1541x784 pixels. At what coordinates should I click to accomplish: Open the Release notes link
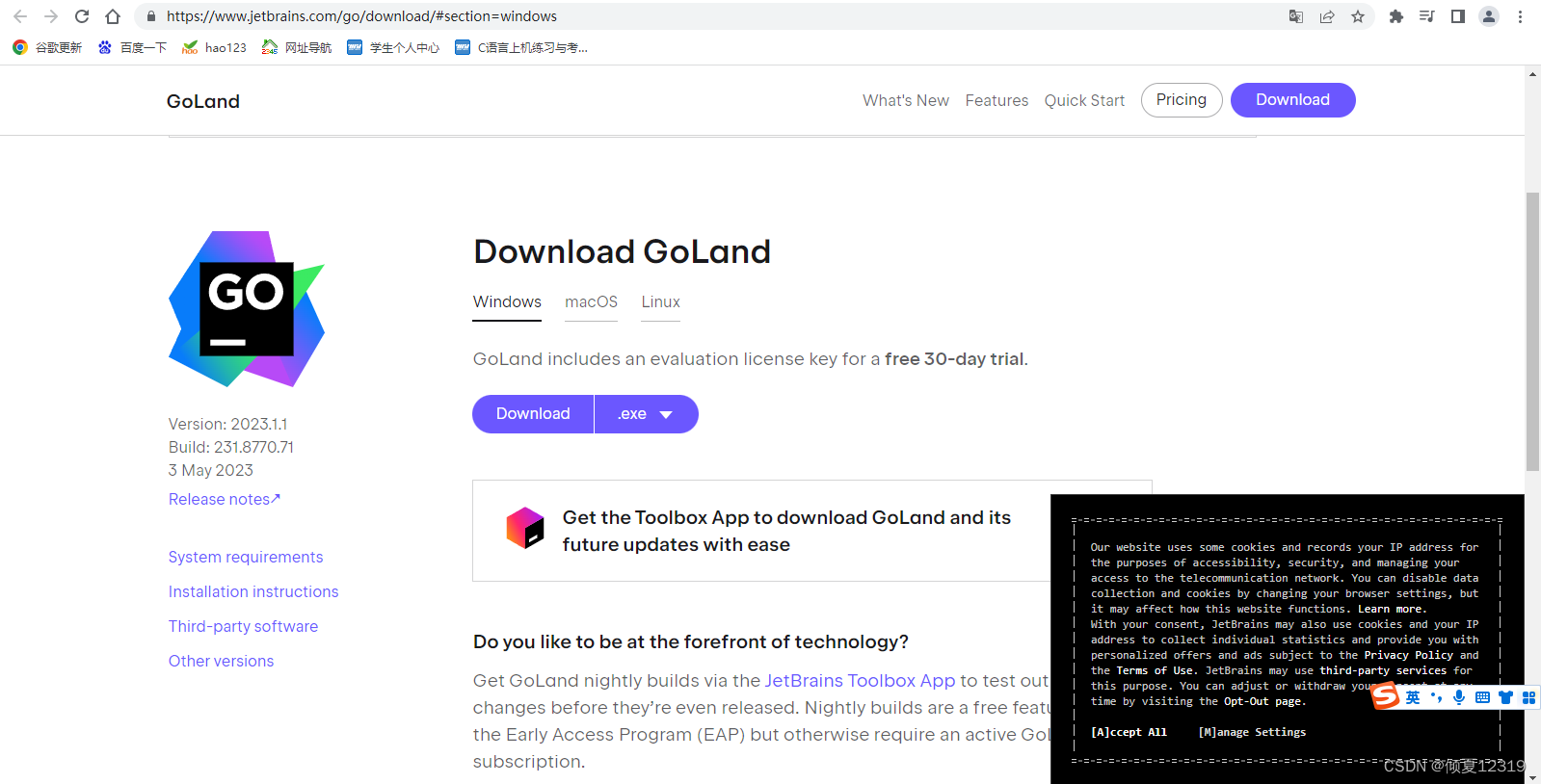coord(225,499)
